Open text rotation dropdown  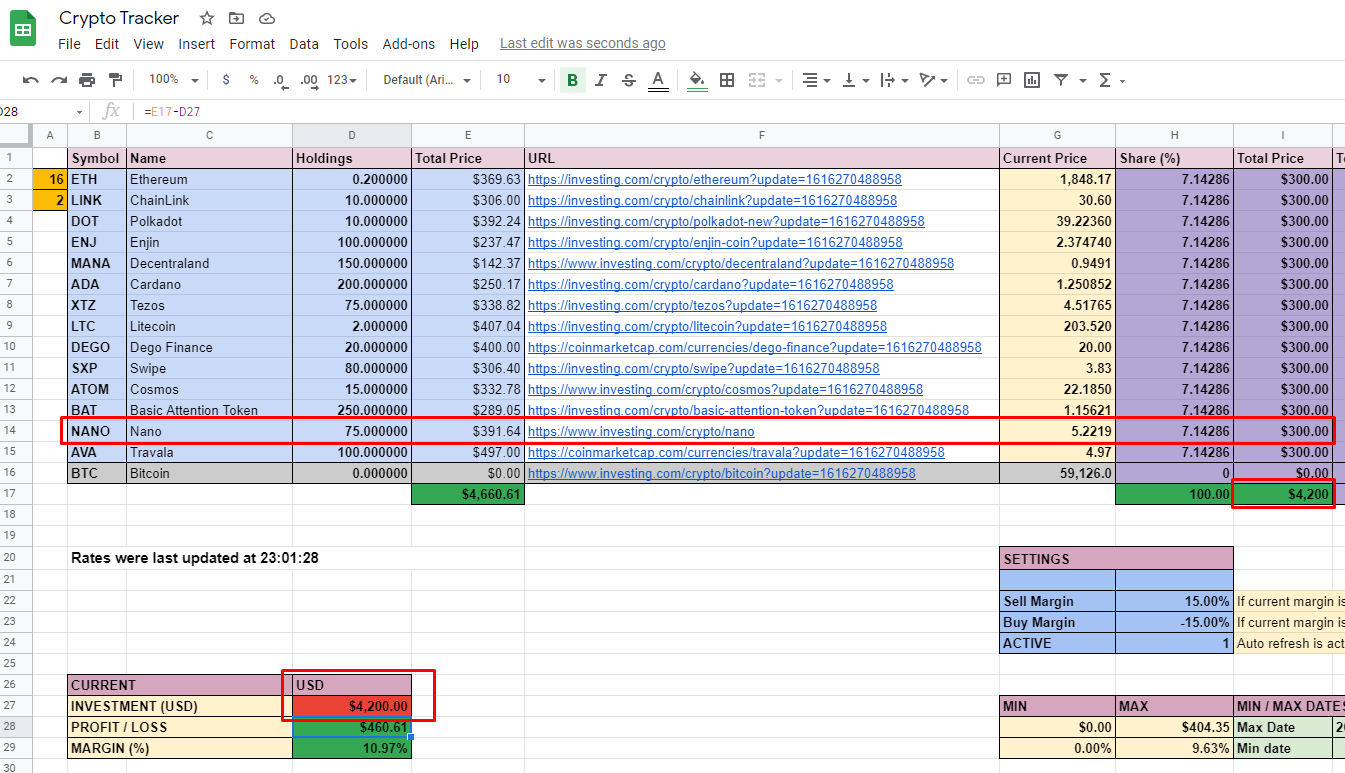pos(933,80)
